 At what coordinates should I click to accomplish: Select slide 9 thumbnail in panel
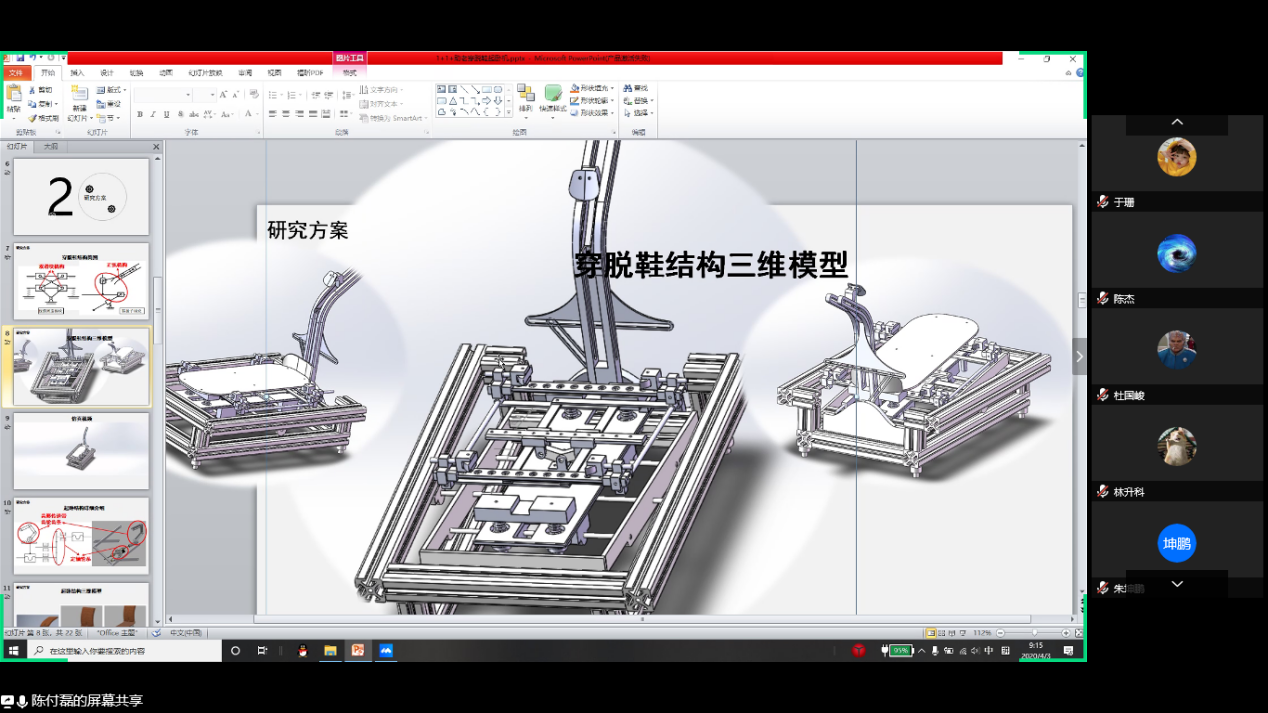(x=81, y=451)
